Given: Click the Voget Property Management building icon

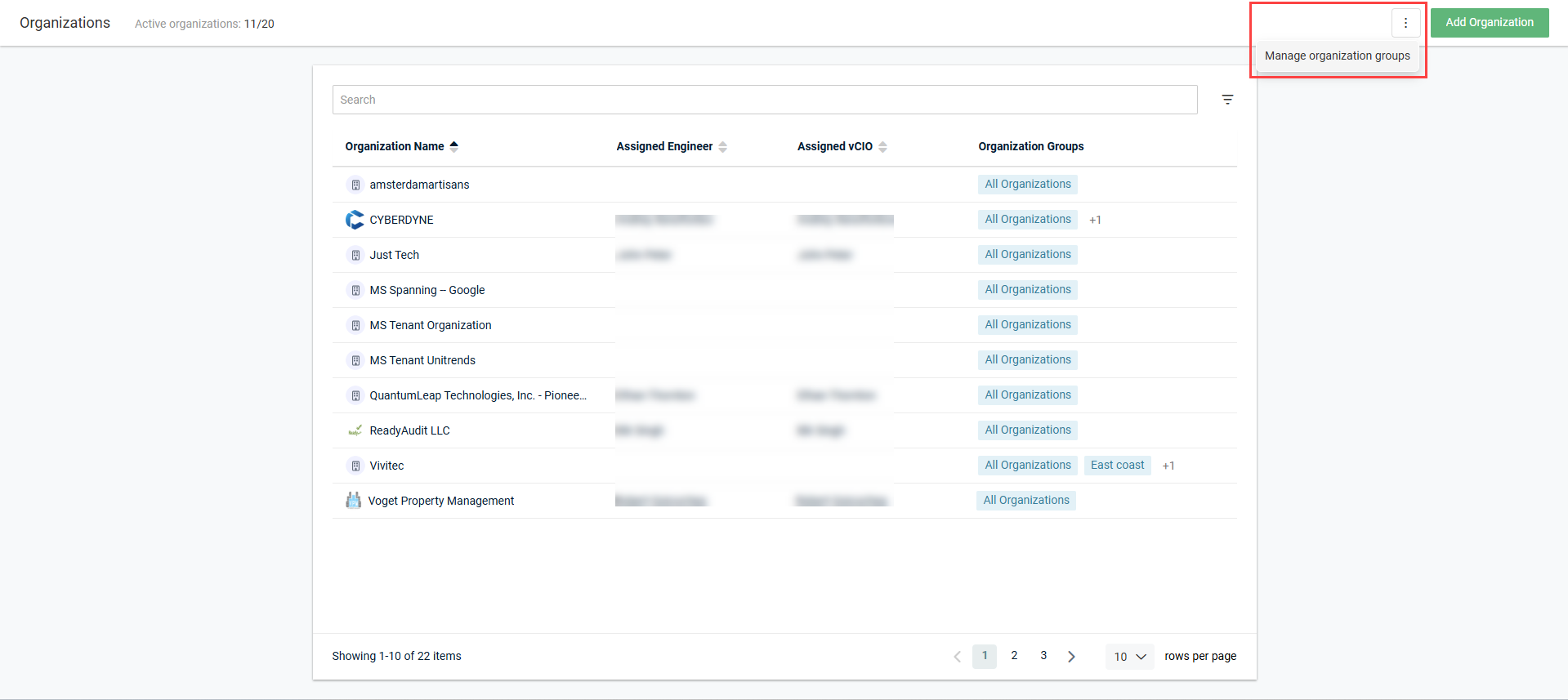Looking at the screenshot, I should (353, 501).
